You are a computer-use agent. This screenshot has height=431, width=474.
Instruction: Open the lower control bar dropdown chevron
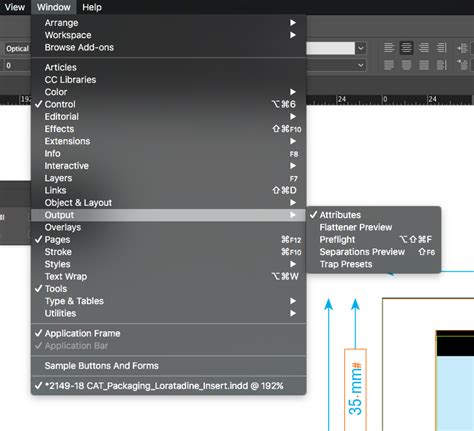pyautogui.click(x=361, y=65)
